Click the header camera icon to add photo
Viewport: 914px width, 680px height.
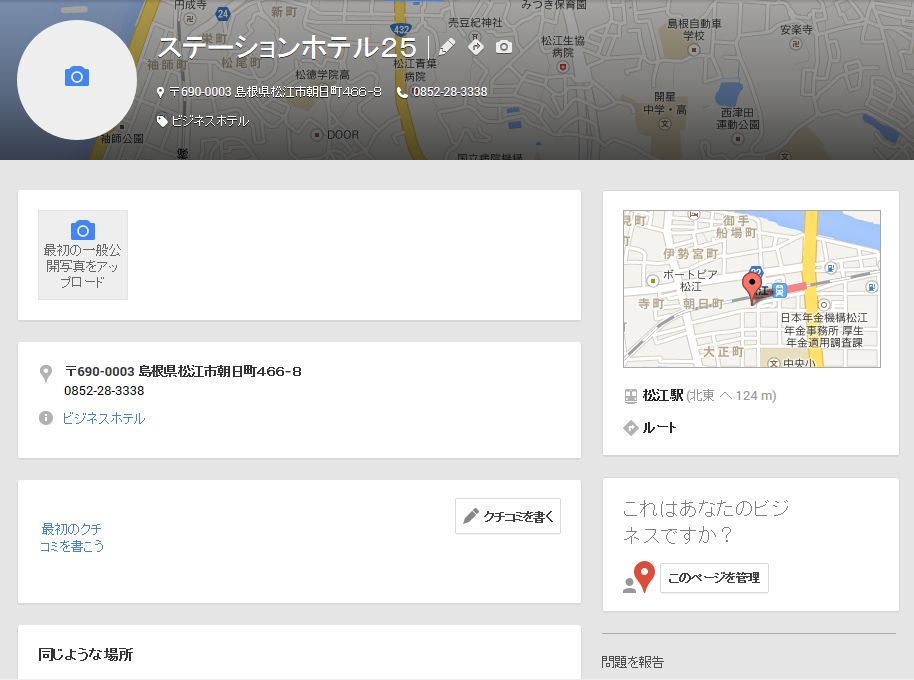tap(504, 47)
